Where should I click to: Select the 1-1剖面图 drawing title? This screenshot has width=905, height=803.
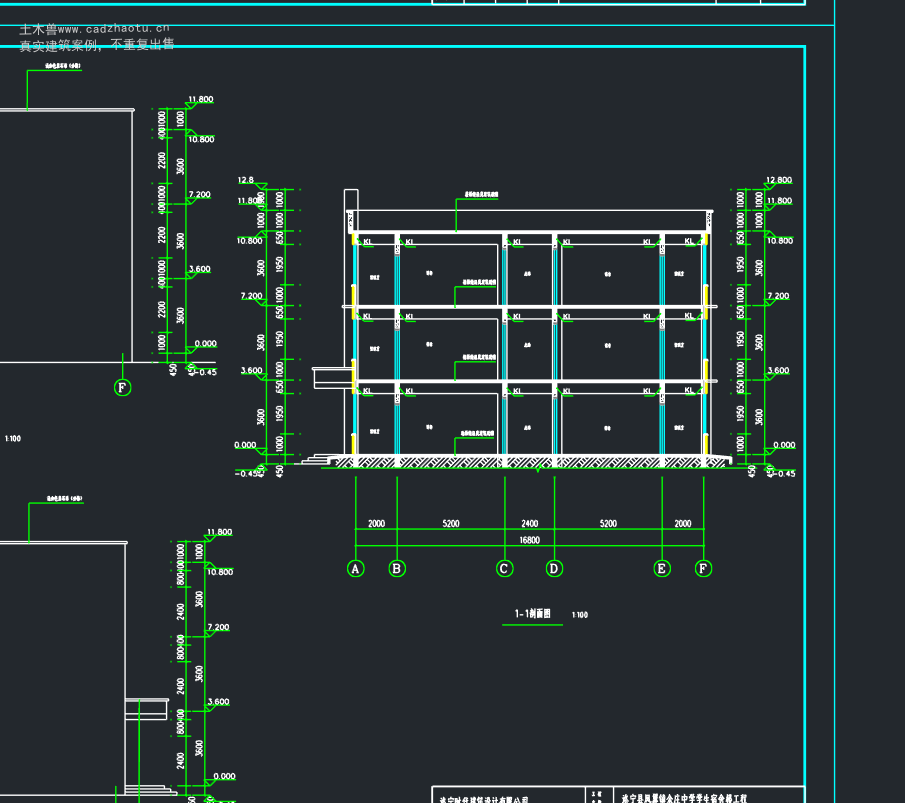coord(532,614)
